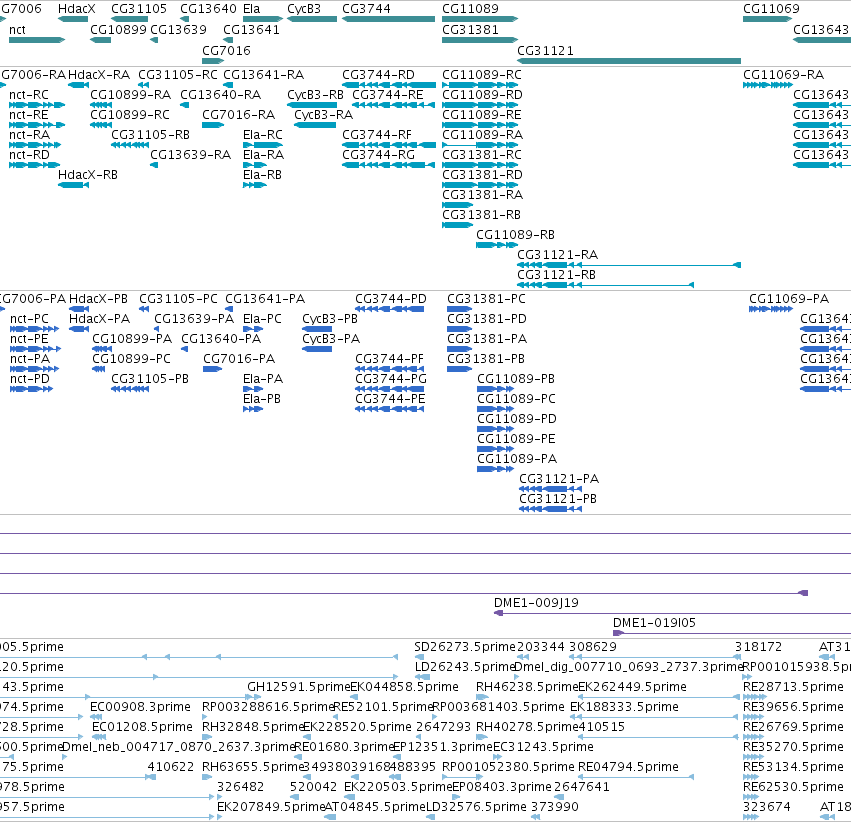Select EST EP08403.3prime
851x822 pixels.
501,787
